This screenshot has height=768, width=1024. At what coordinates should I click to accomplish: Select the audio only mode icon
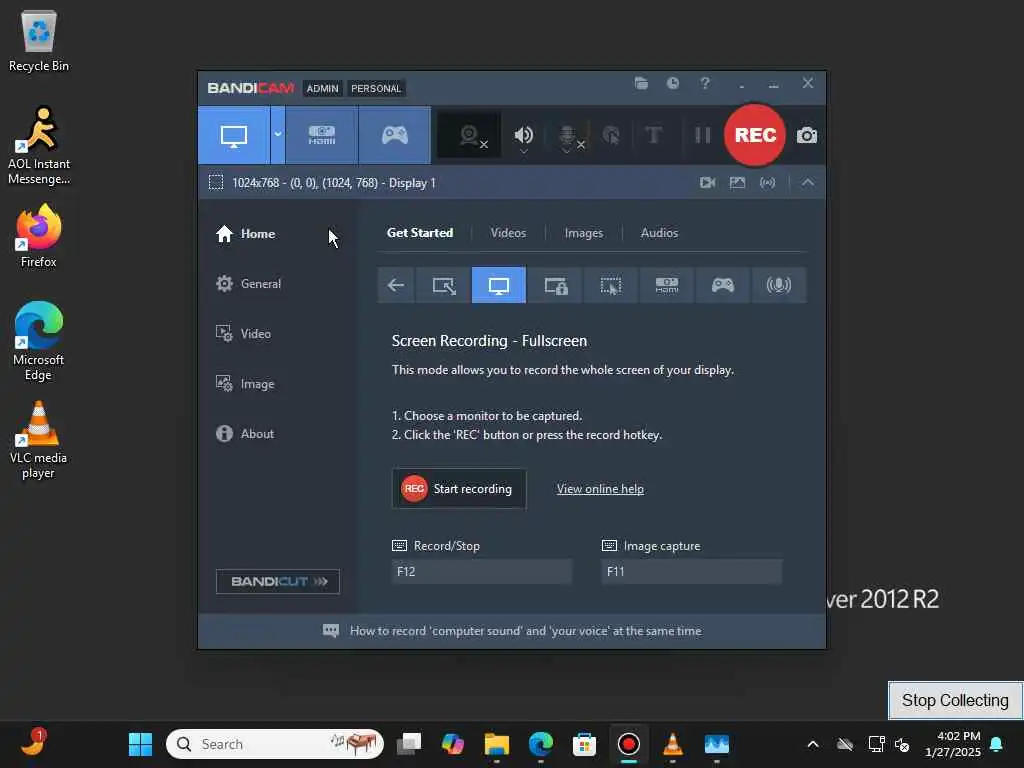[778, 285]
